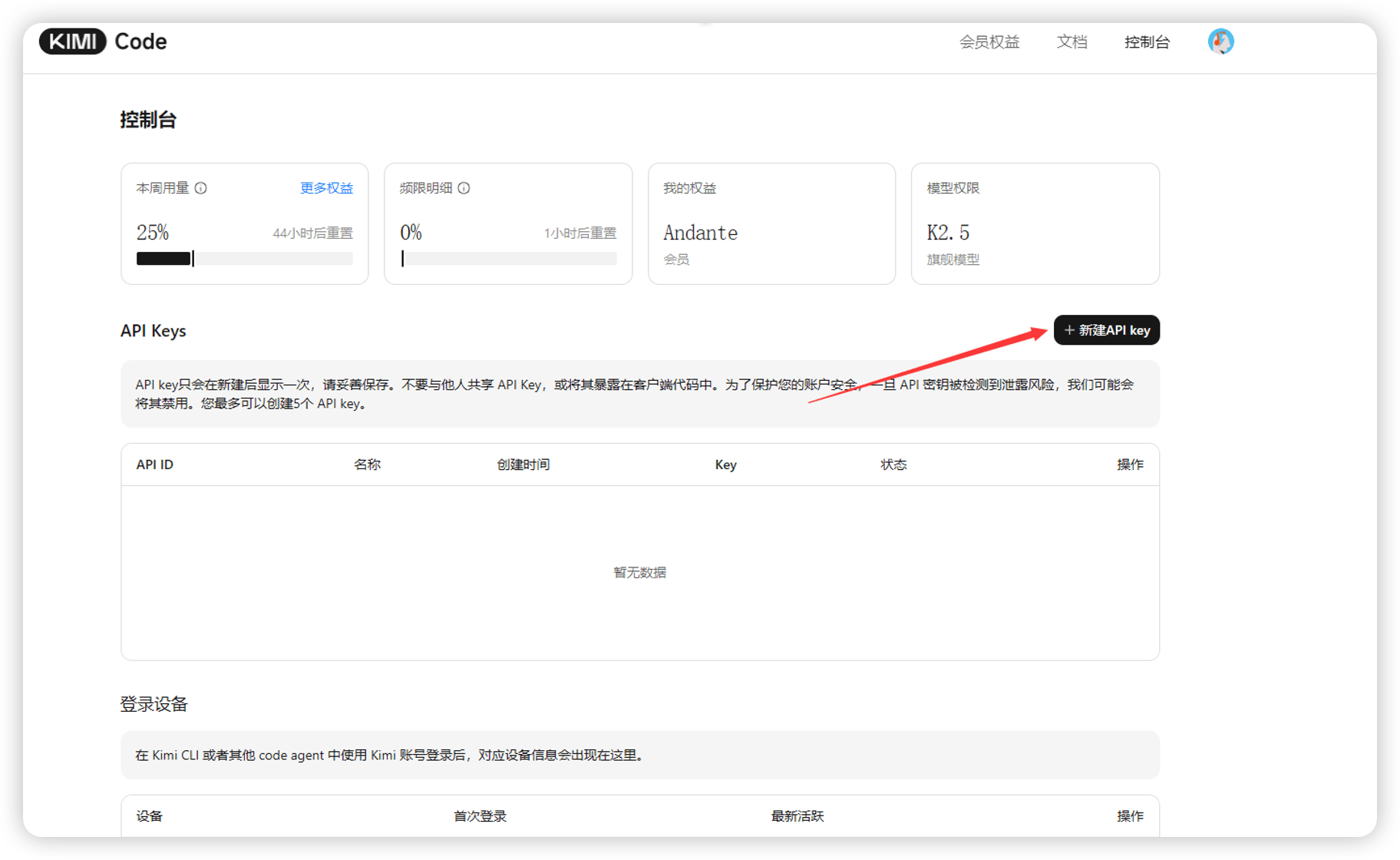Select the 1小时后重置 reset text
The height and width of the screenshot is (860, 1400).
(x=579, y=233)
